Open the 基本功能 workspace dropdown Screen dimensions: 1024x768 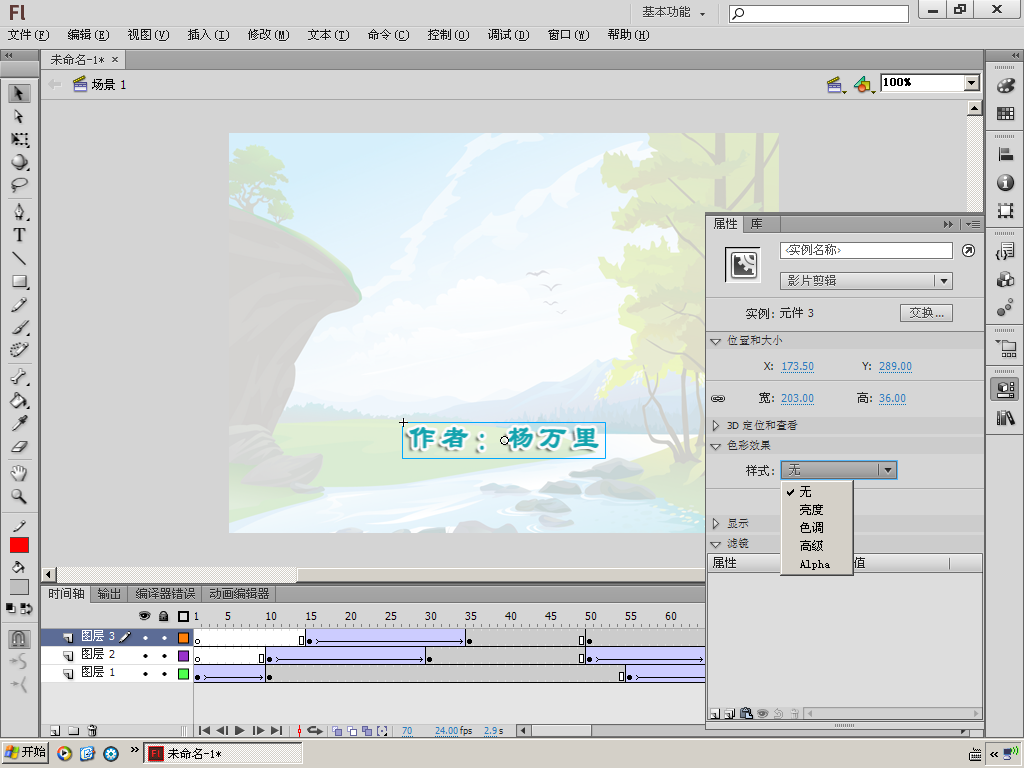[673, 12]
